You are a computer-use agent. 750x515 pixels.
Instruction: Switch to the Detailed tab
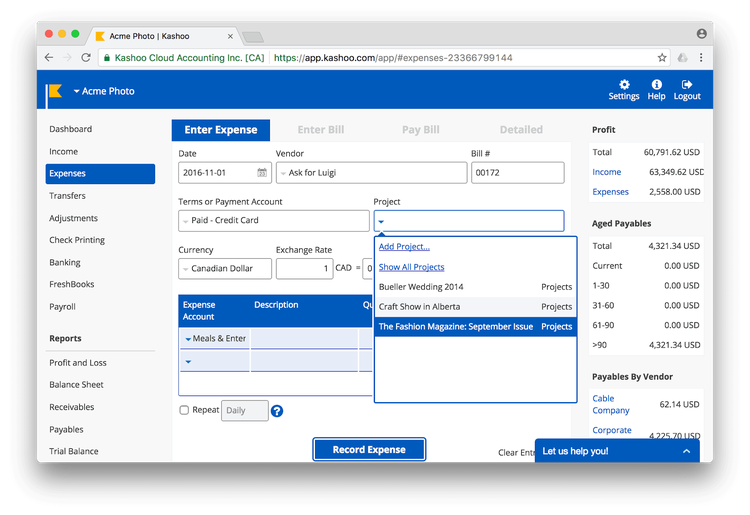click(x=521, y=130)
